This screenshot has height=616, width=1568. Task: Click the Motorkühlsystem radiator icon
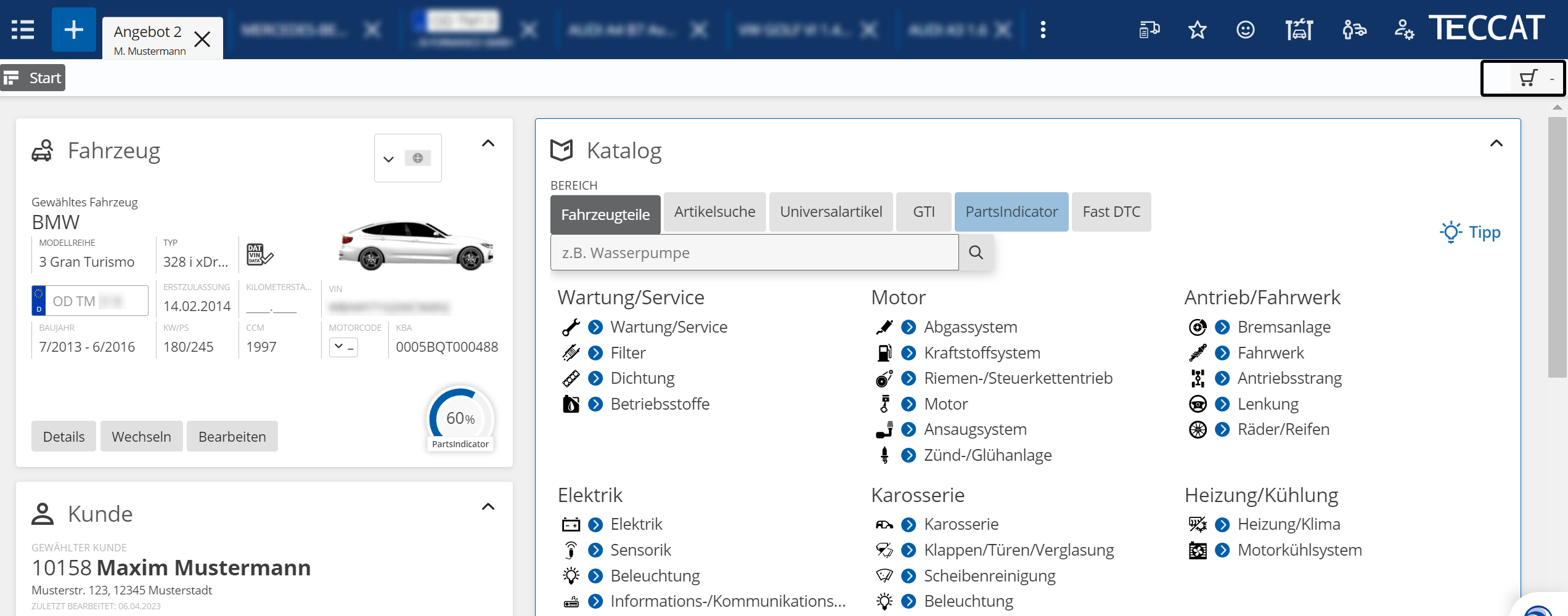[1198, 550]
